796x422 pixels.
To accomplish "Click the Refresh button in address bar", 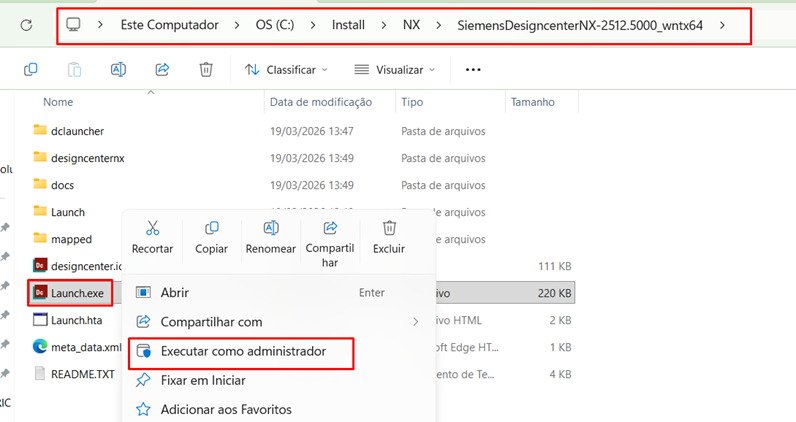I will 27,24.
